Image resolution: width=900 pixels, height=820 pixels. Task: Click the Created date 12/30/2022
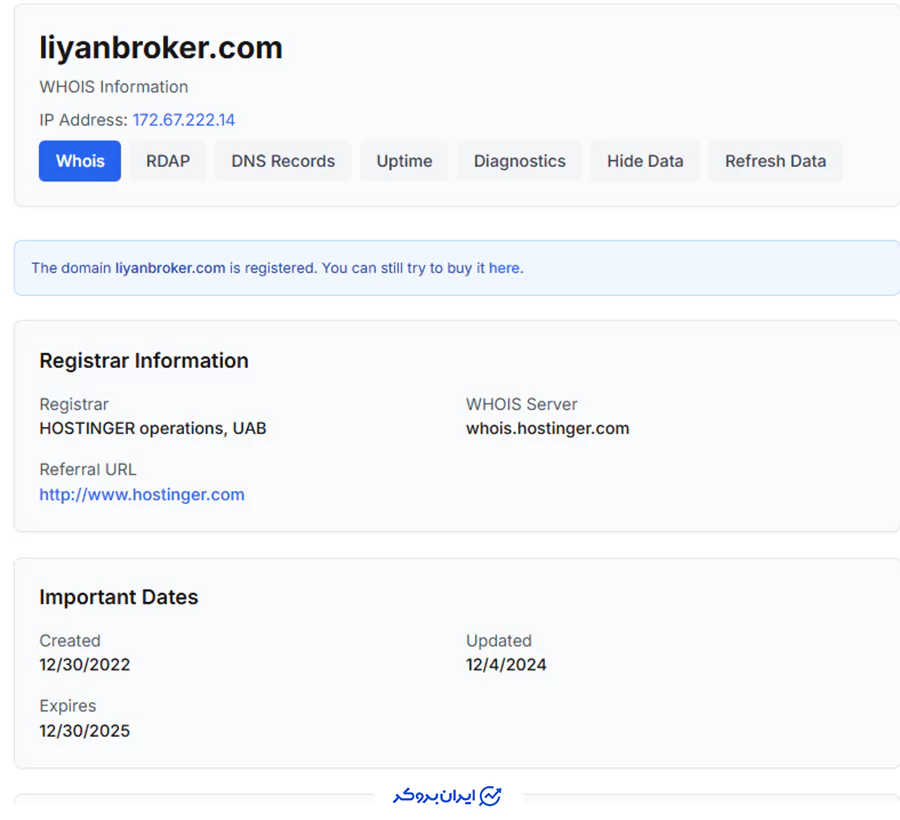tap(85, 665)
